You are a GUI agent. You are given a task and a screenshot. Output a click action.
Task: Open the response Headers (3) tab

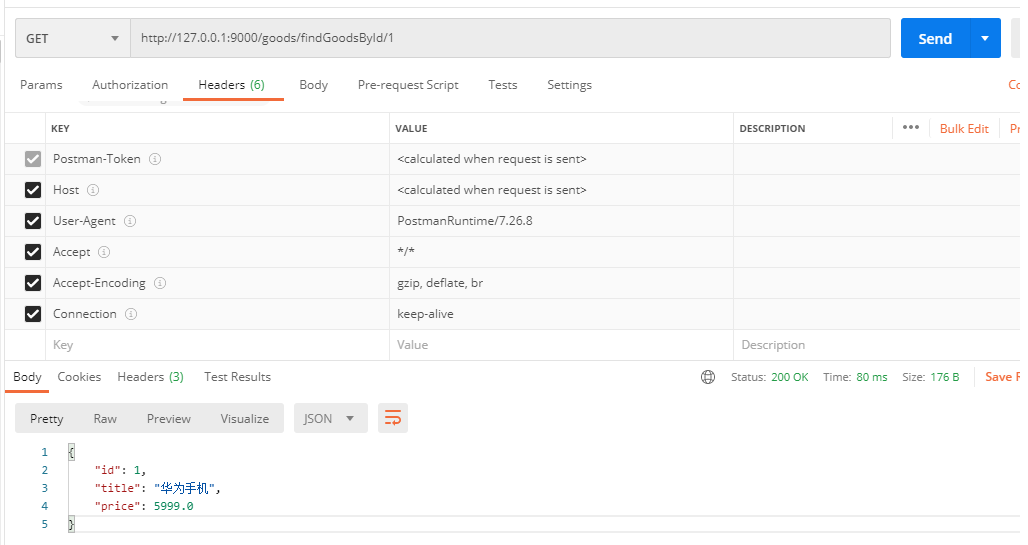(x=150, y=377)
